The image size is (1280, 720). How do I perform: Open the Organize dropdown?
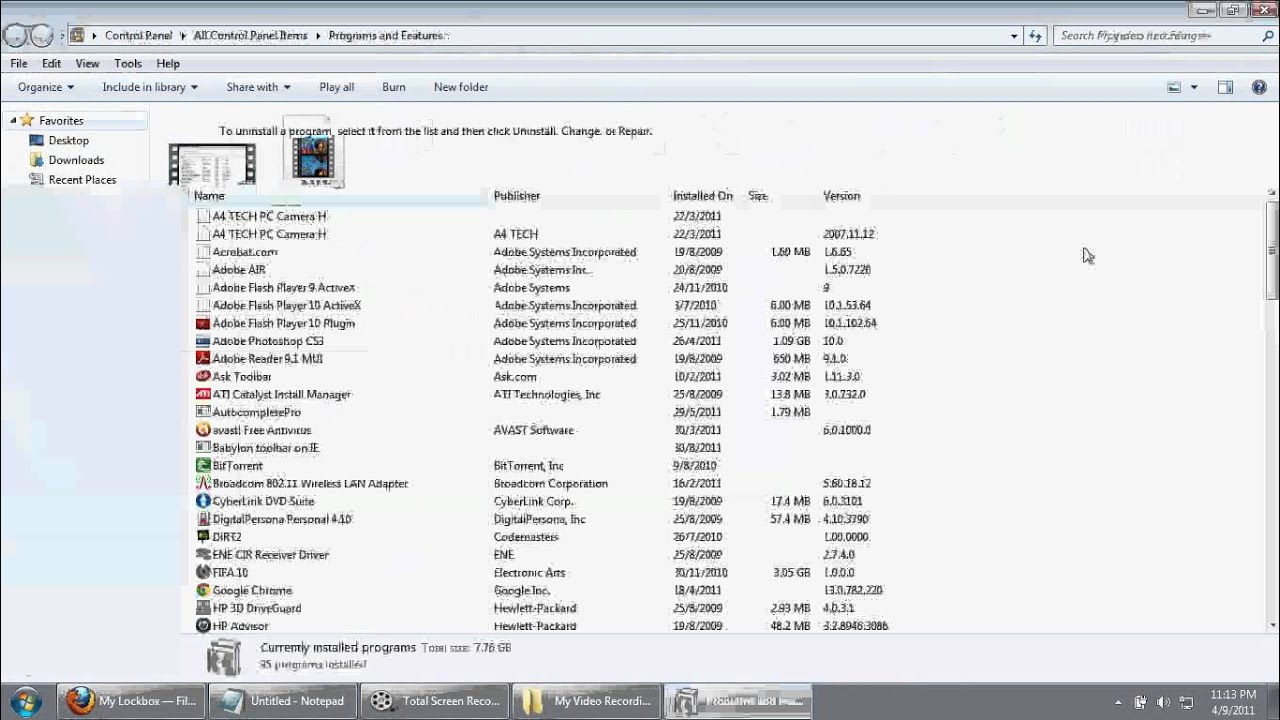46,87
